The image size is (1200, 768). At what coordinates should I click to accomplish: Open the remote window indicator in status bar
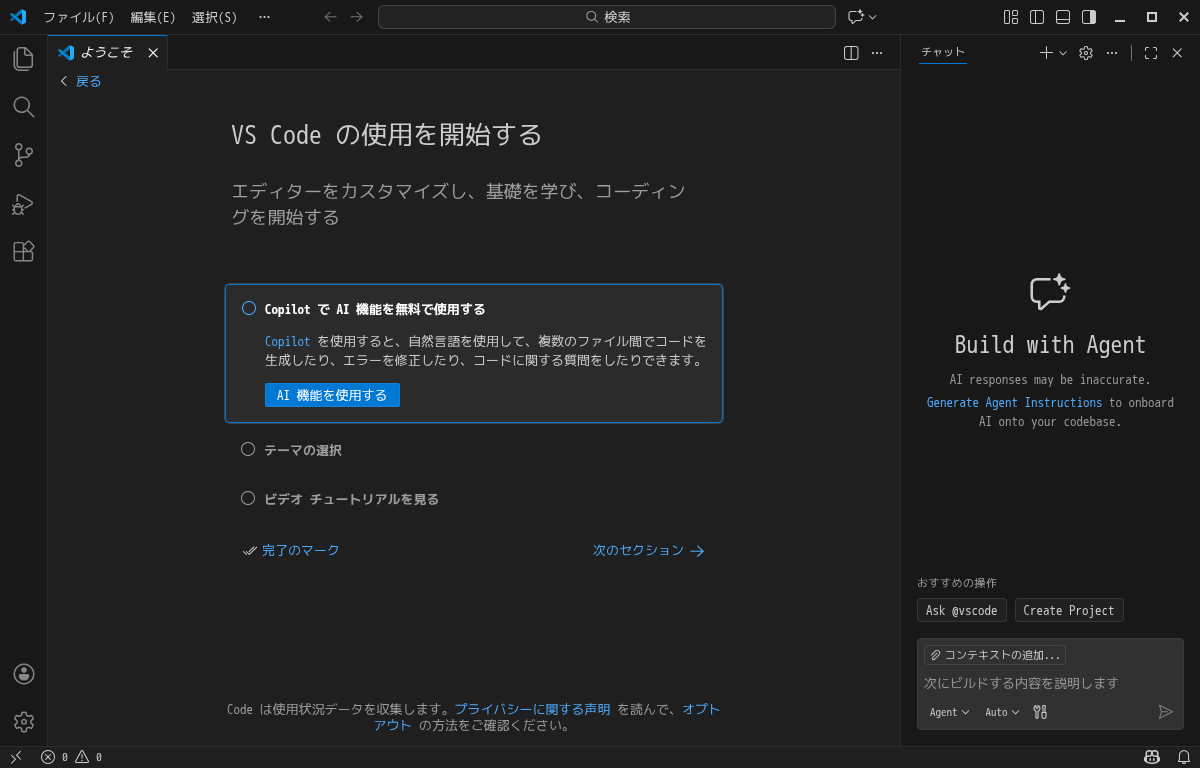tap(16, 757)
